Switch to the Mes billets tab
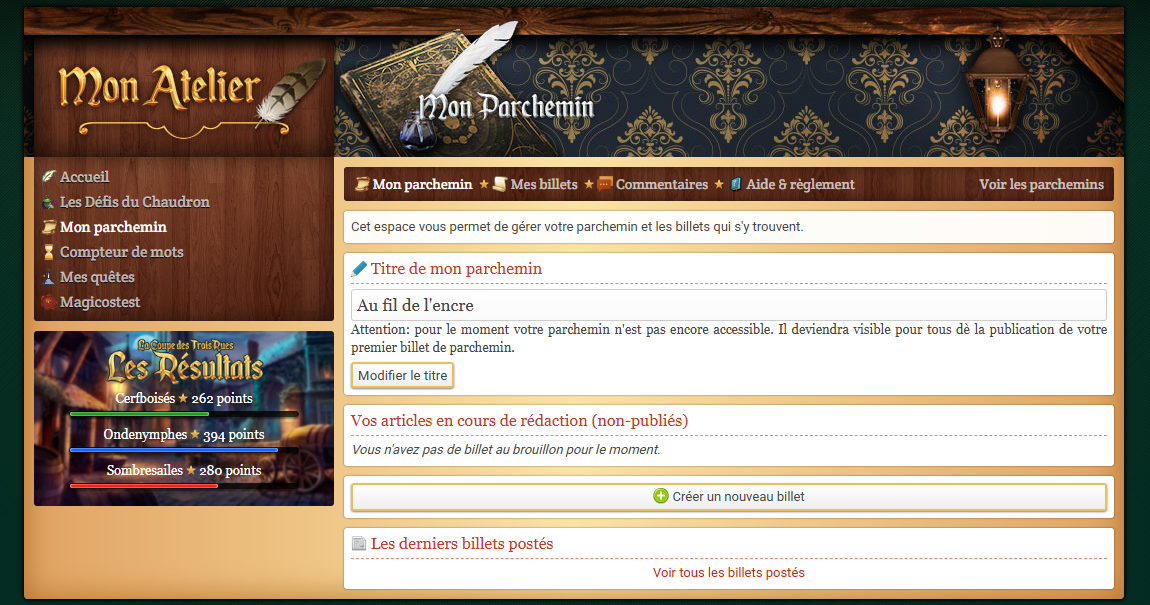The width and height of the screenshot is (1150, 605). [x=544, y=184]
